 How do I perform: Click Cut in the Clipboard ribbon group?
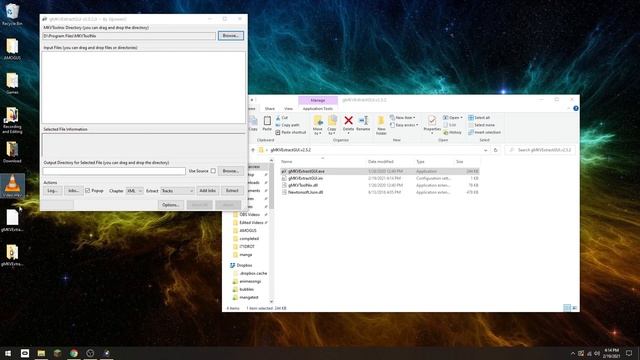point(282,118)
